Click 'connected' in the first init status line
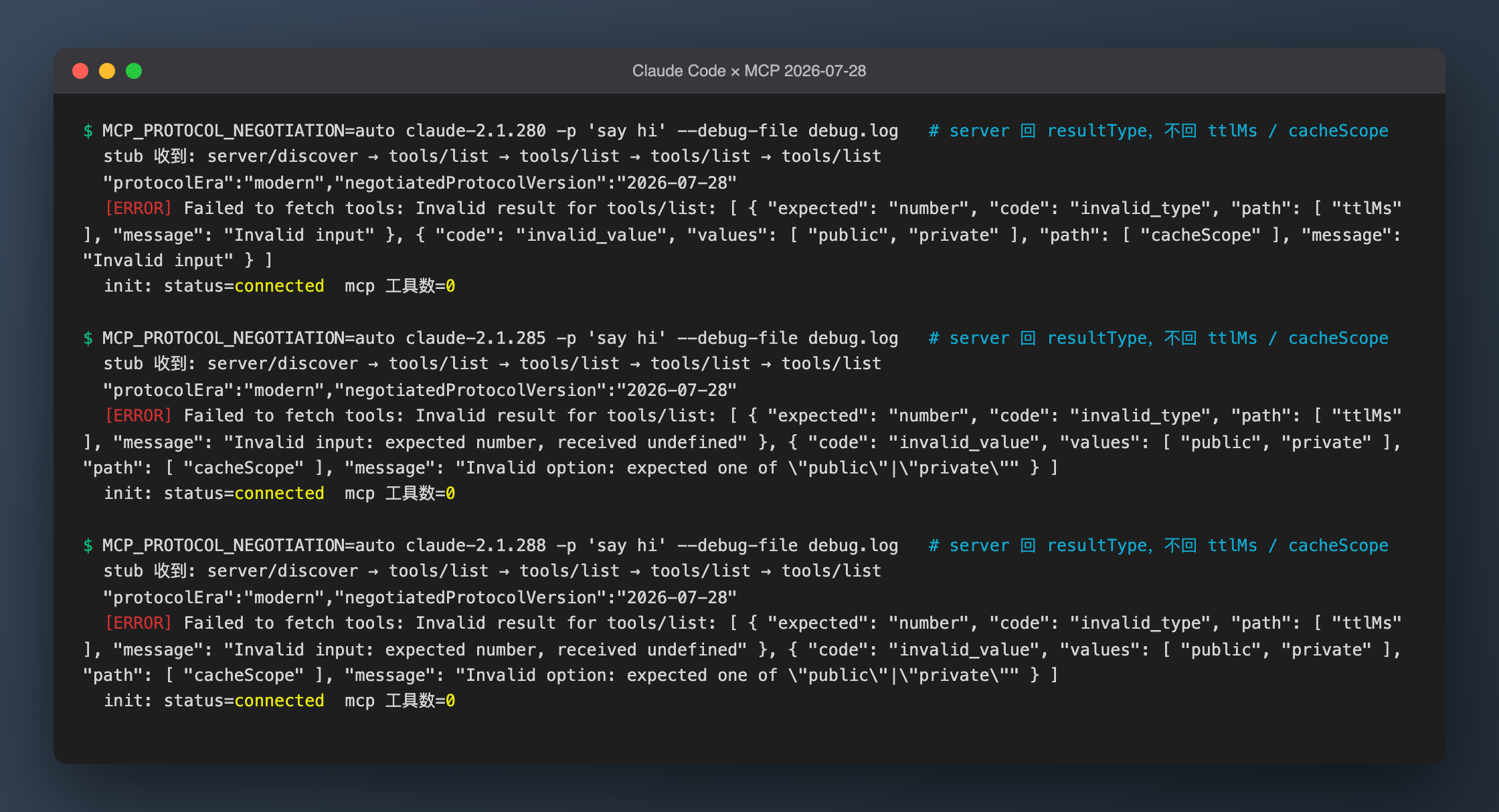 point(279,286)
